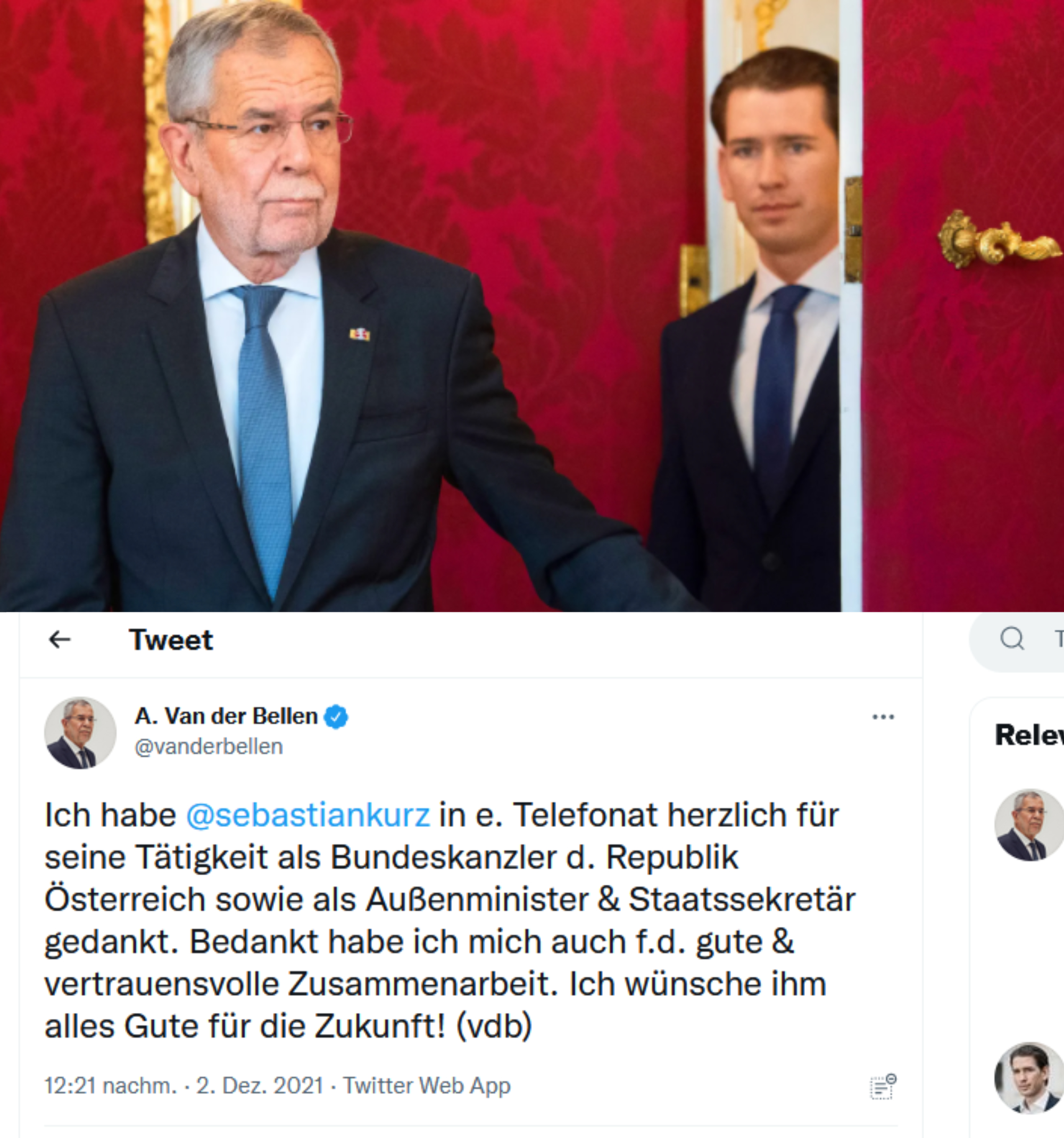Viewport: 1064px width, 1138px height.
Task: Click the 12:21 nachm. timestamp
Action: pyautogui.click(x=111, y=1085)
